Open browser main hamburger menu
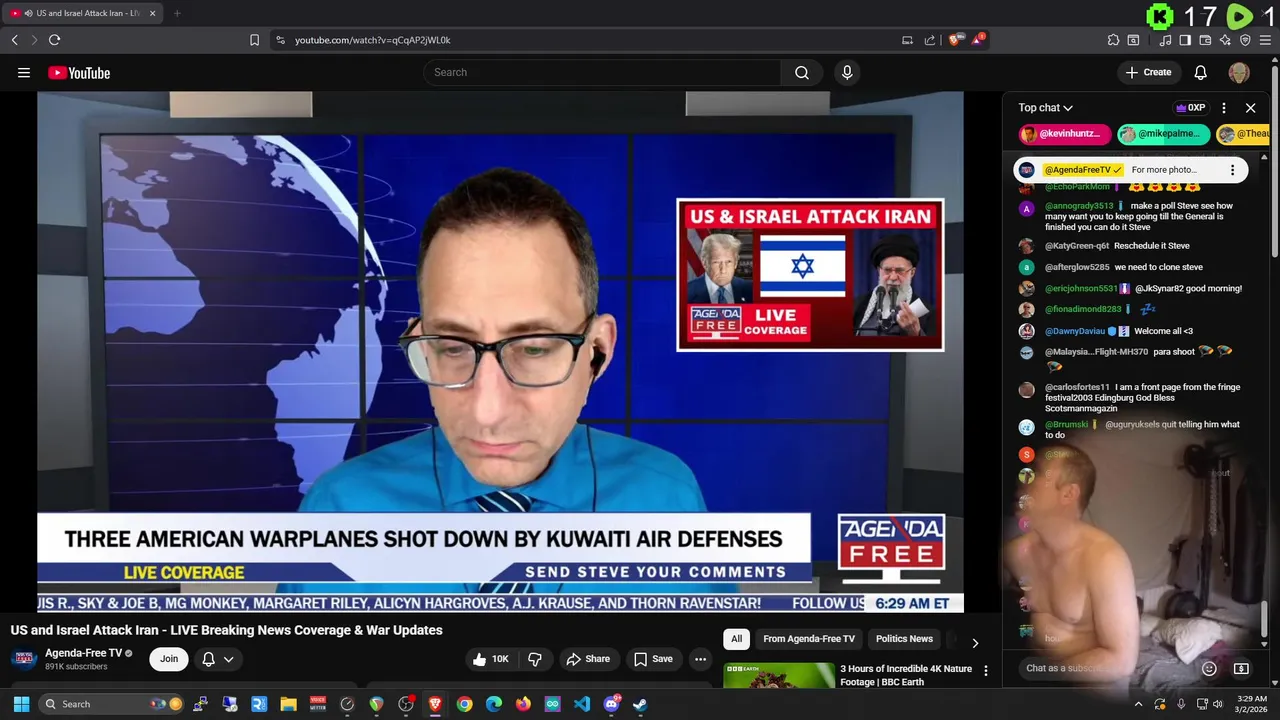 1266,40
